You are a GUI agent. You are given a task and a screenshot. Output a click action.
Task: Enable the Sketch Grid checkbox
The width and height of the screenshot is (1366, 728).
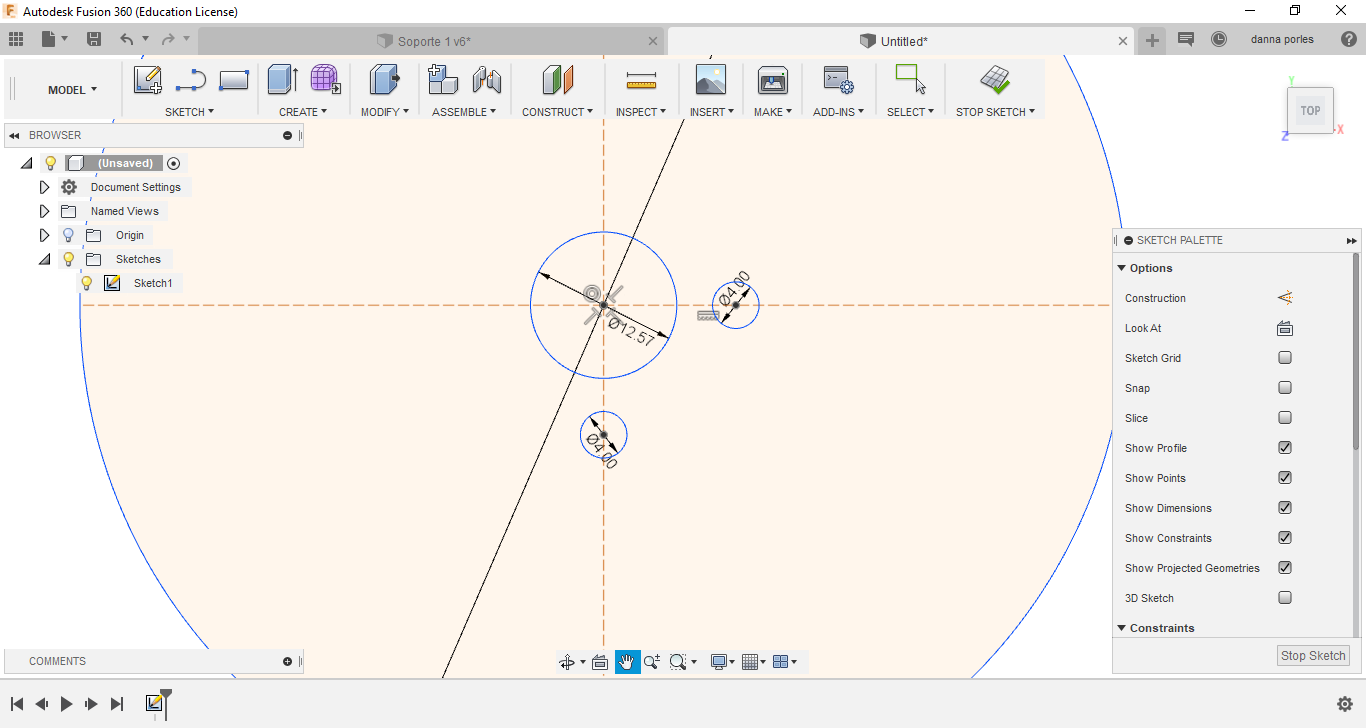pyautogui.click(x=1285, y=358)
